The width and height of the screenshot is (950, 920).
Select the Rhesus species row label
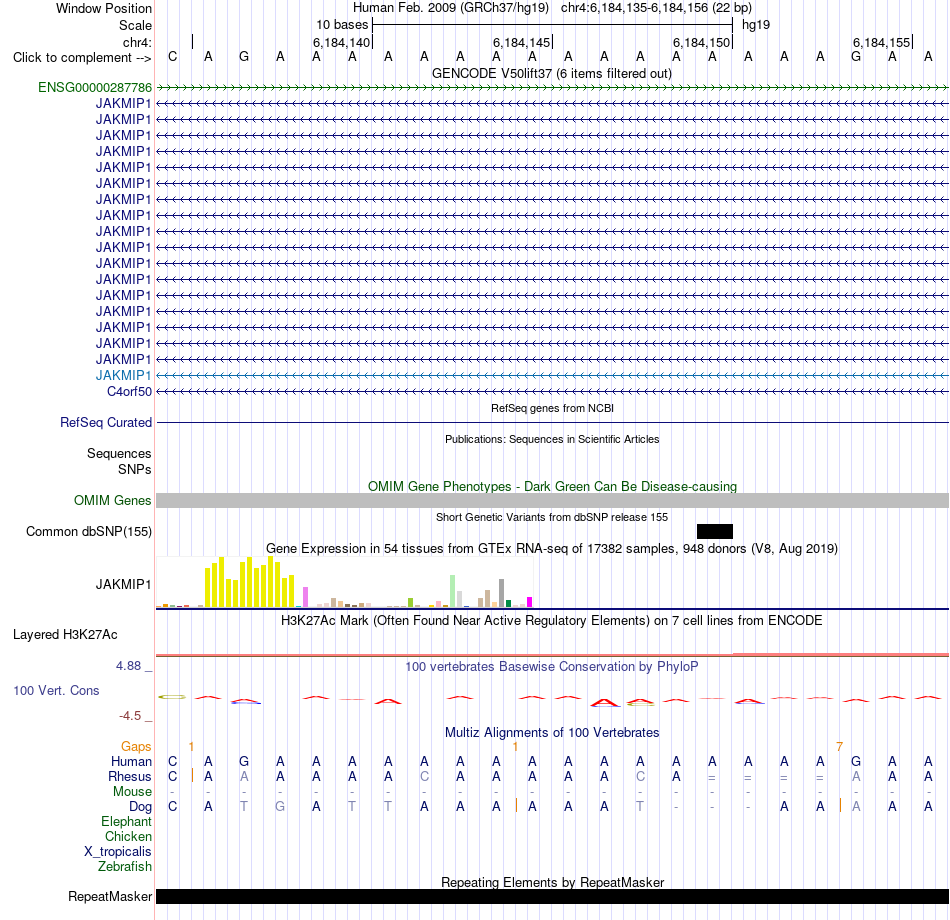pyautogui.click(x=130, y=776)
